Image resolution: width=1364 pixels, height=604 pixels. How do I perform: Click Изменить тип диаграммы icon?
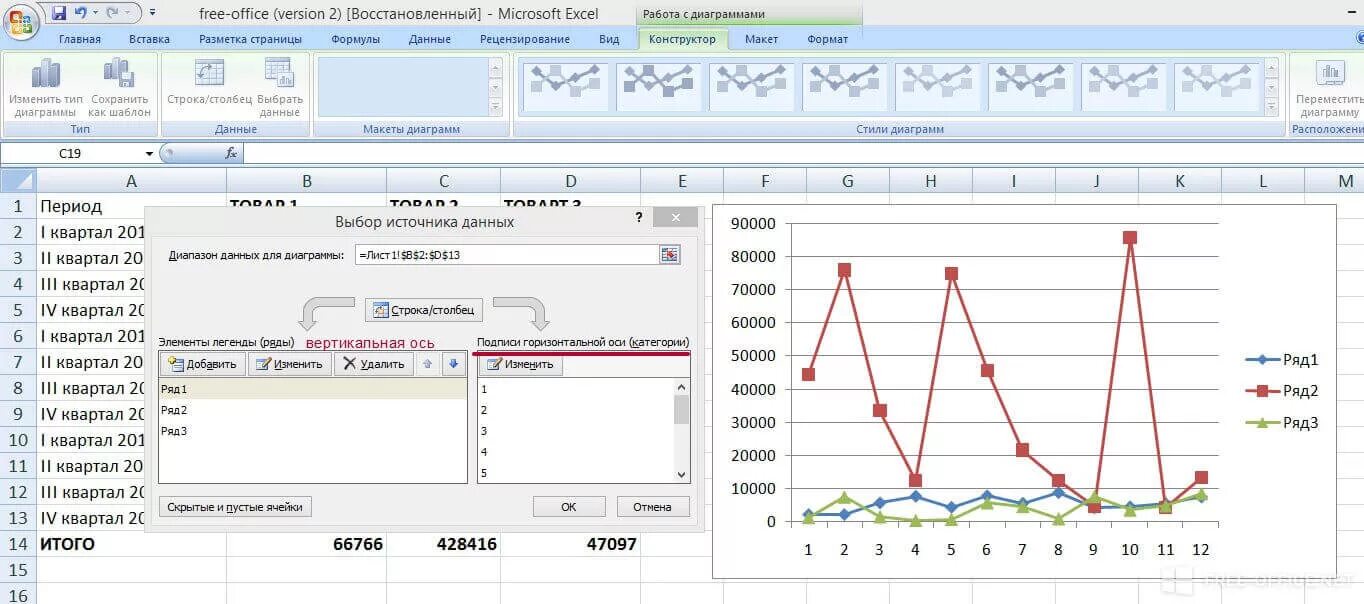[45, 89]
